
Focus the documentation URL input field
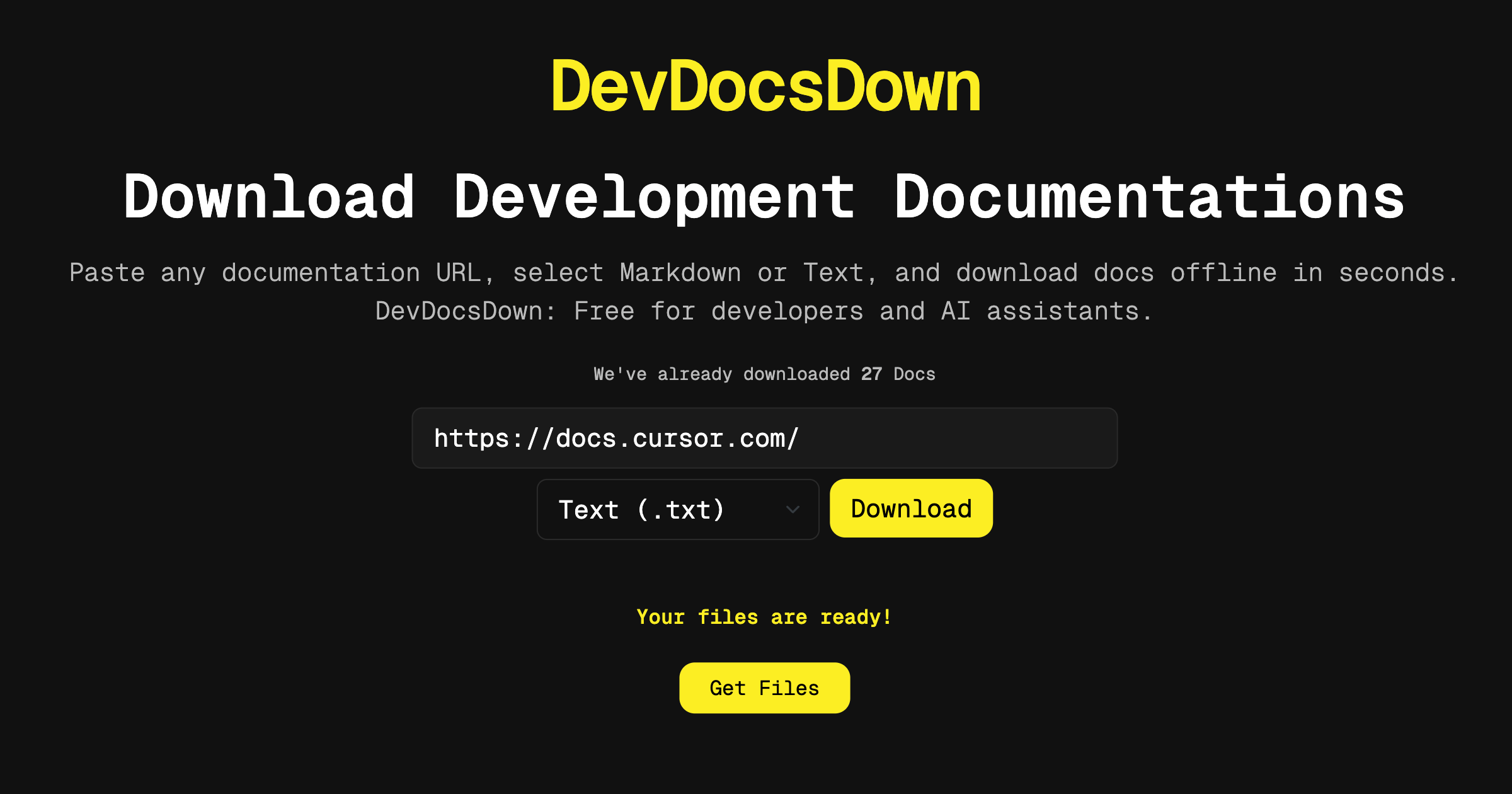[764, 438]
